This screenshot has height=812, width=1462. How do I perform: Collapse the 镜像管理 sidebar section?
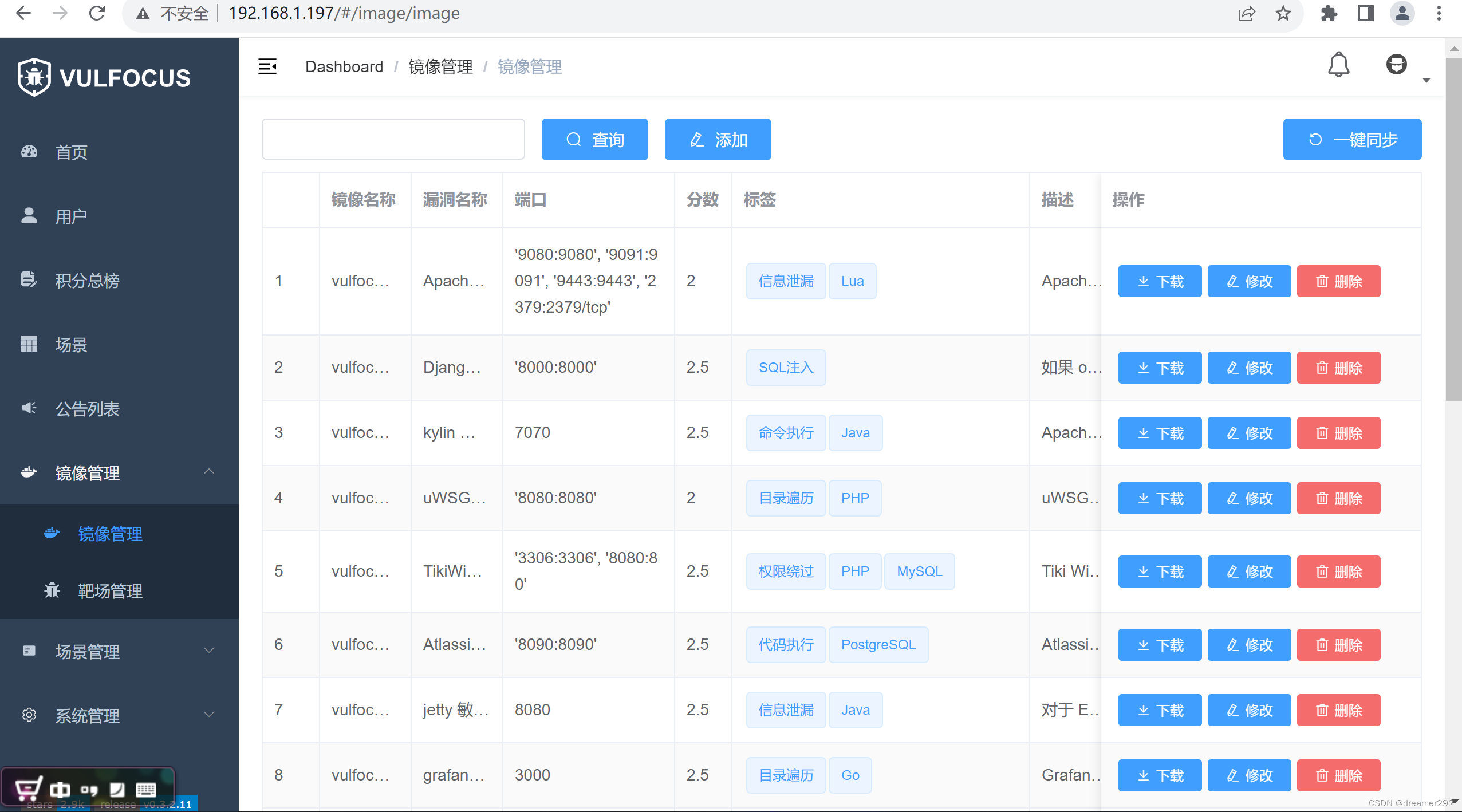coord(210,472)
